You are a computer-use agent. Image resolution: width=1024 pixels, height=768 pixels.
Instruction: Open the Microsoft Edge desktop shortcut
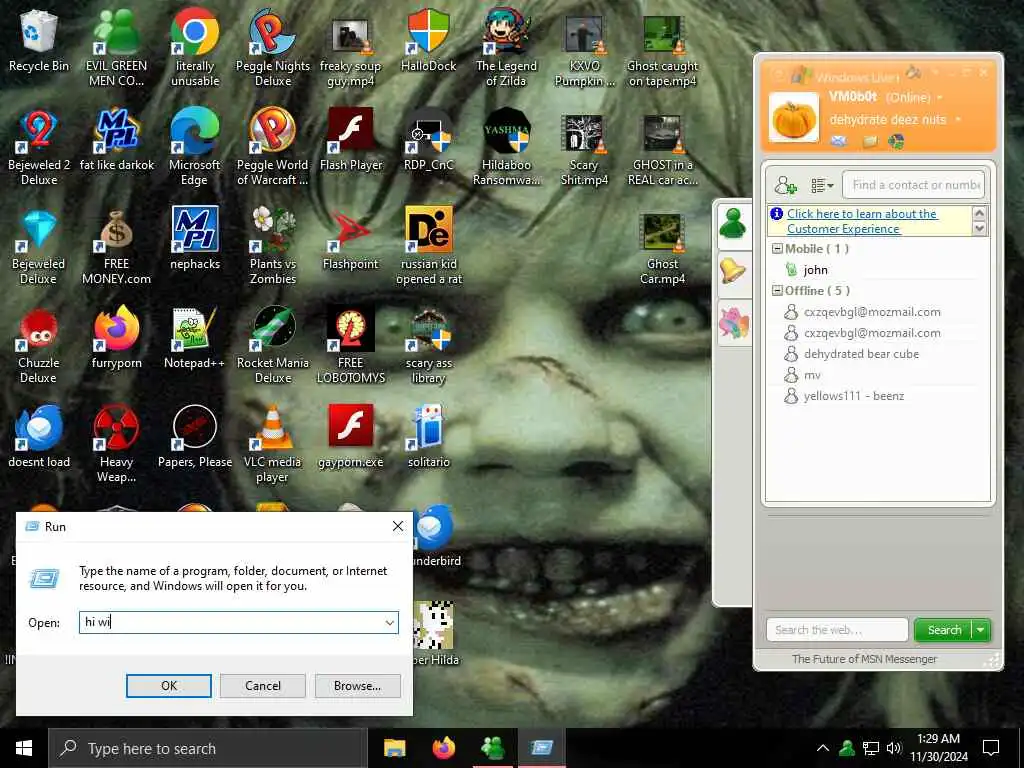(x=195, y=148)
